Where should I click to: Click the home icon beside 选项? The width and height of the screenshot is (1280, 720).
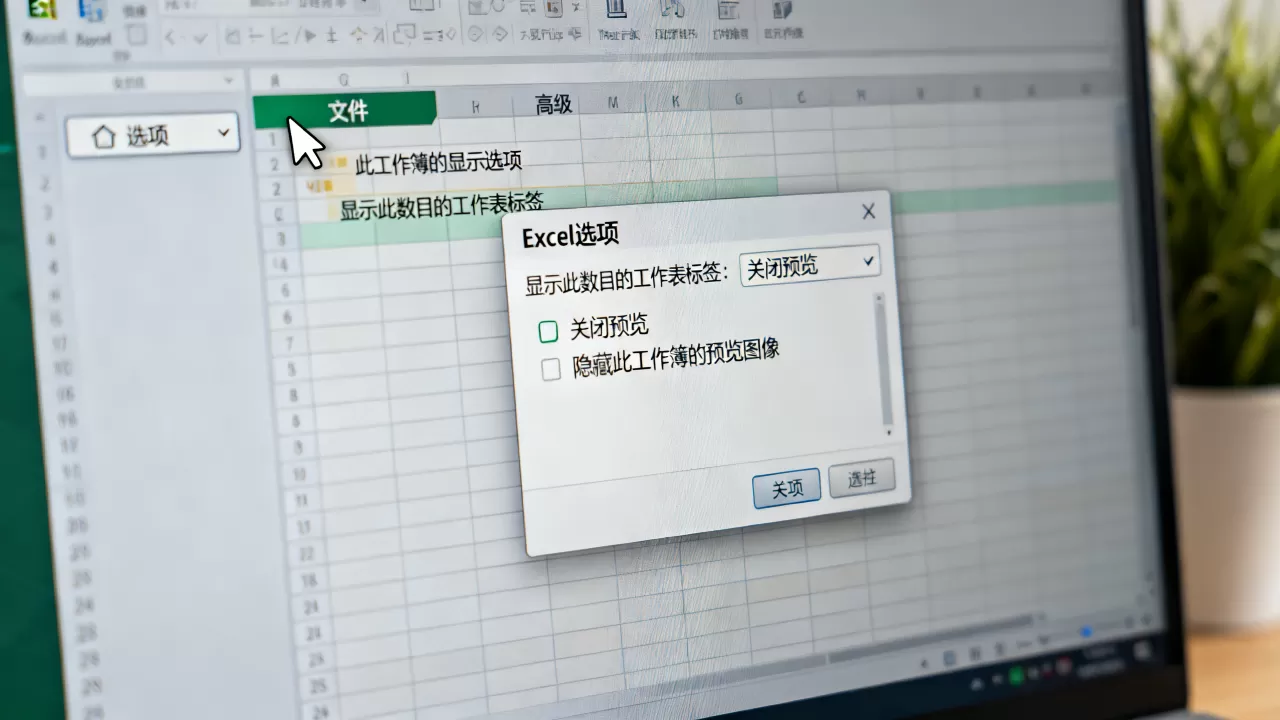[103, 137]
